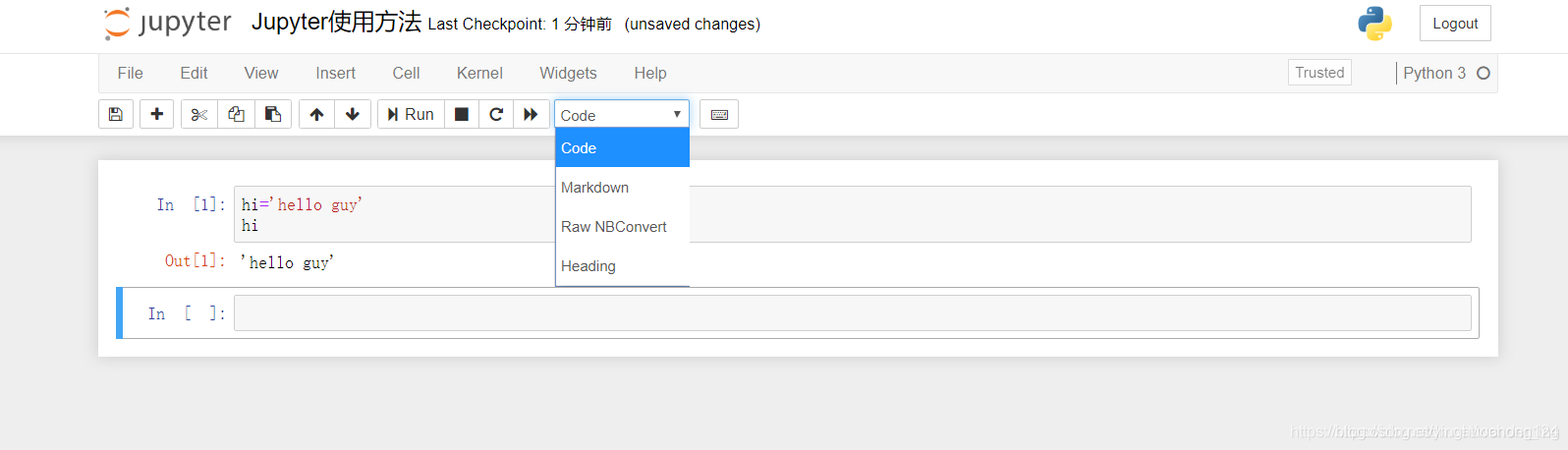1568x450 pixels.
Task: Open the File menu
Action: 131,73
